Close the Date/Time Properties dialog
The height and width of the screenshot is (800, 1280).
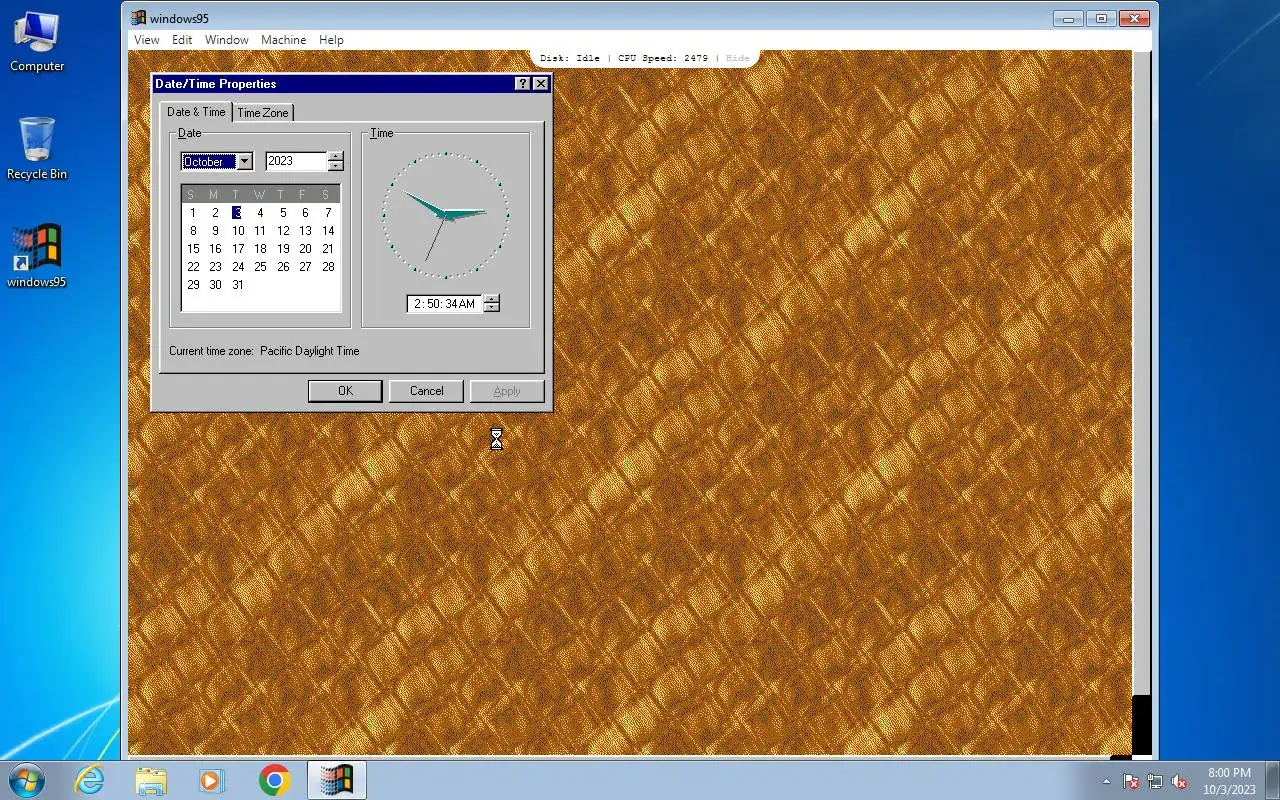coord(541,84)
